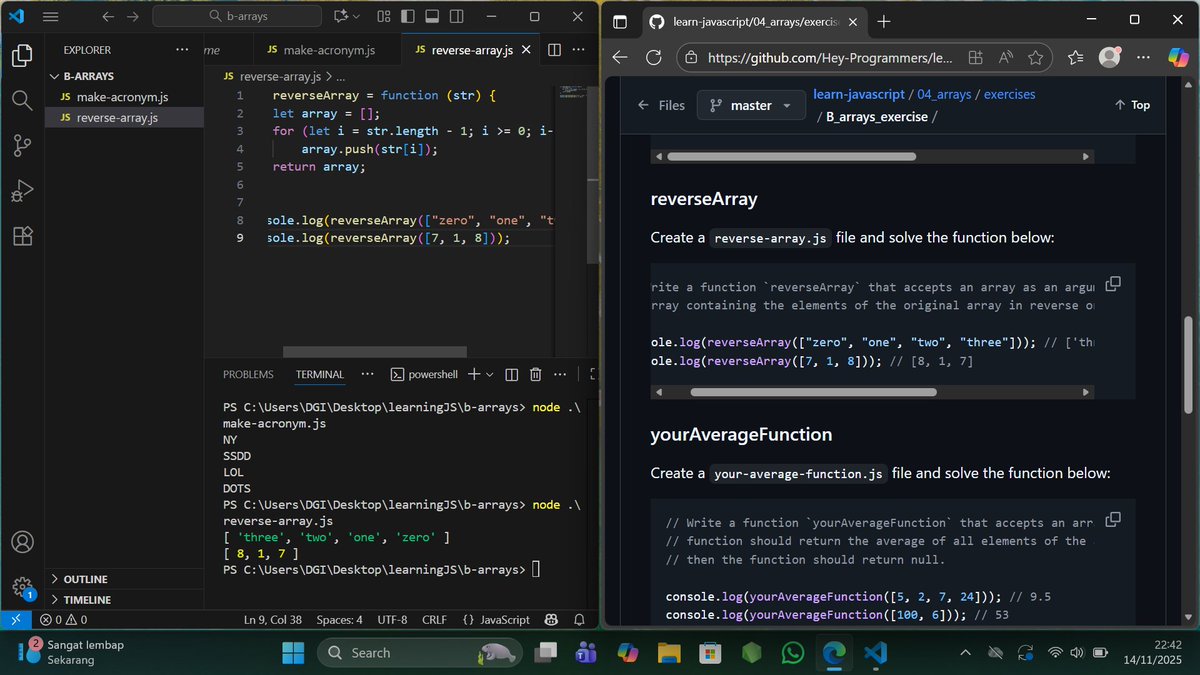The image size is (1200, 675).
Task: Add this GitHub page to favorites
Action: tap(1036, 57)
